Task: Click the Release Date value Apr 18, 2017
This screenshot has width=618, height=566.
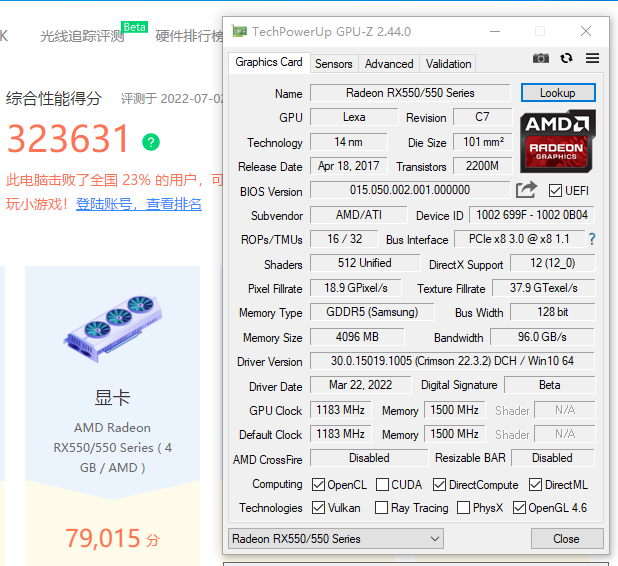Action: pyautogui.click(x=348, y=166)
